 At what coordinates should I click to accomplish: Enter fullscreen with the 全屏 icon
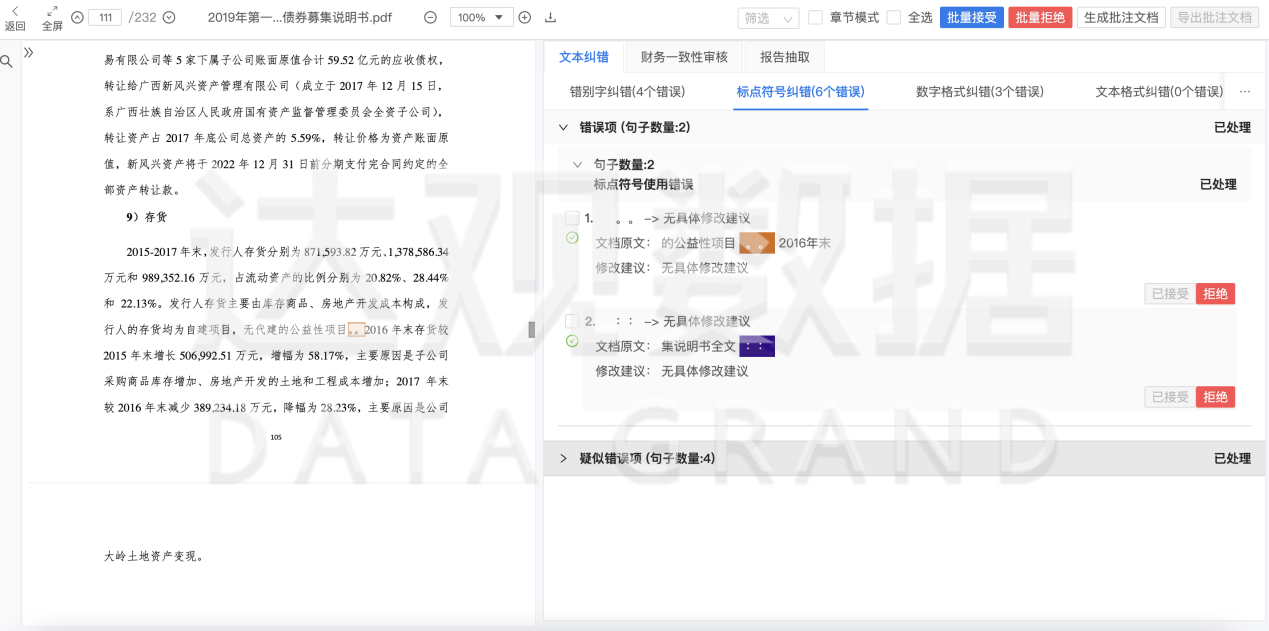tap(52, 17)
